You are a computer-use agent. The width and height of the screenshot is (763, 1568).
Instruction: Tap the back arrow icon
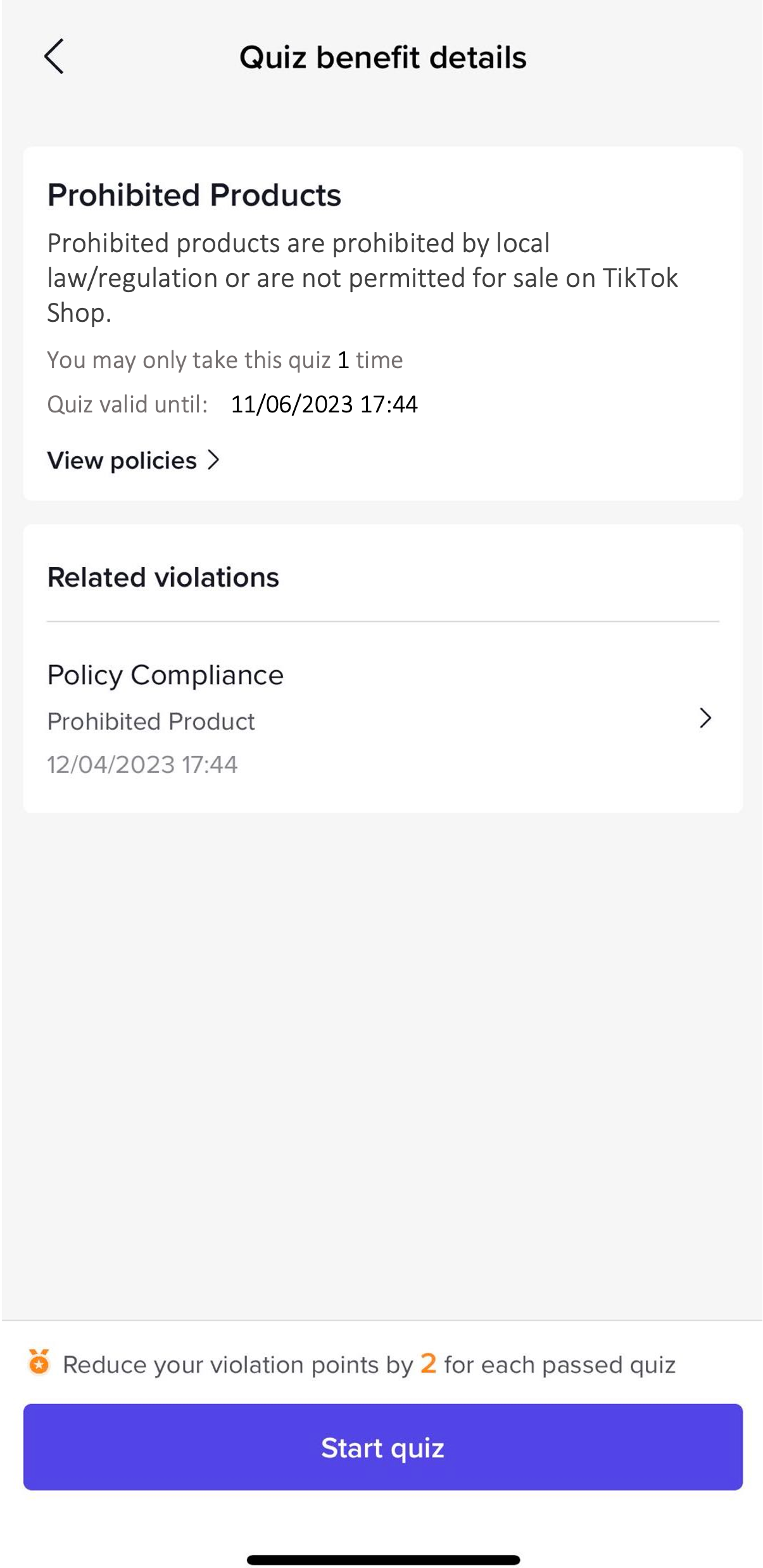(54, 57)
